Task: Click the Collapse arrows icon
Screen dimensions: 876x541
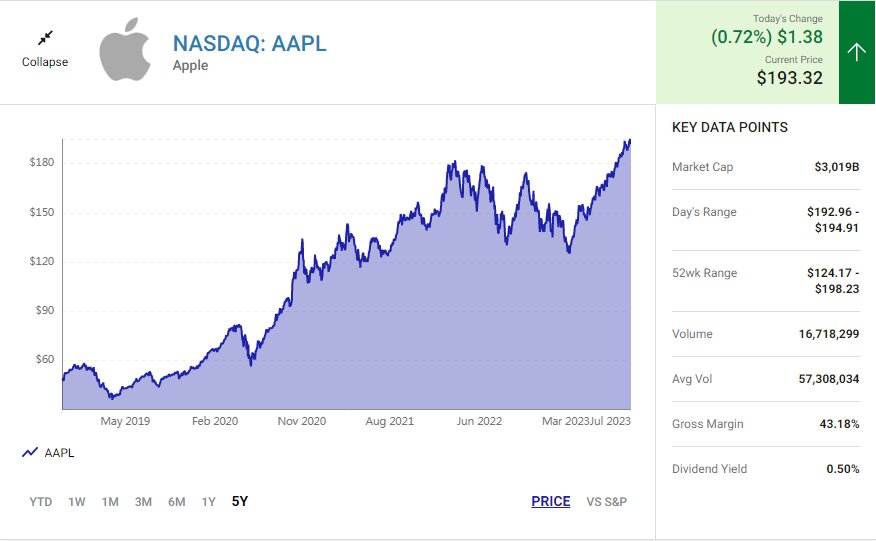Action: [x=45, y=38]
